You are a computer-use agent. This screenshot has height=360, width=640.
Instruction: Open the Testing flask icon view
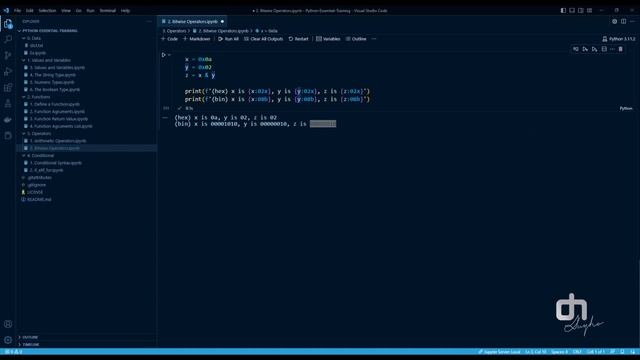(8, 104)
